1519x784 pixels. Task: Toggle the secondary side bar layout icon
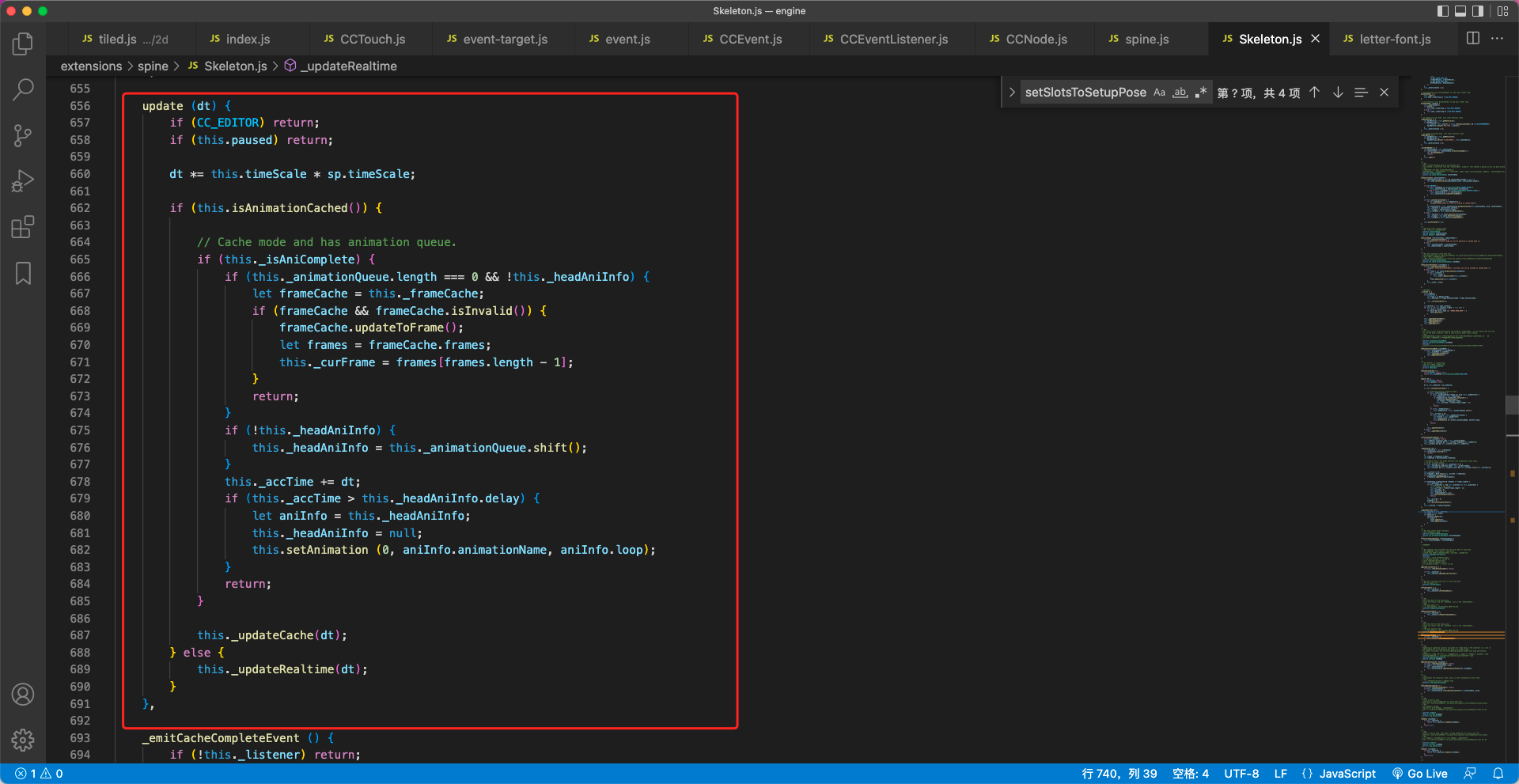pos(1478,11)
